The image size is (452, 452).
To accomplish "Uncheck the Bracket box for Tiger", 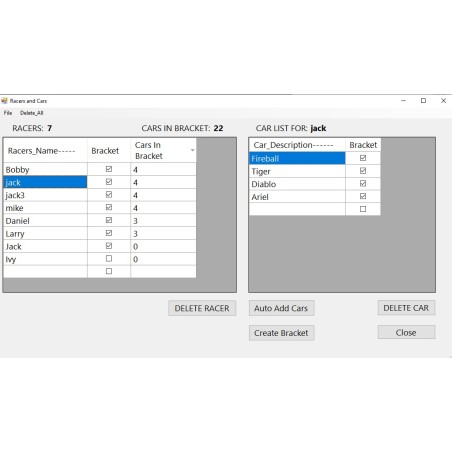I will (x=363, y=171).
